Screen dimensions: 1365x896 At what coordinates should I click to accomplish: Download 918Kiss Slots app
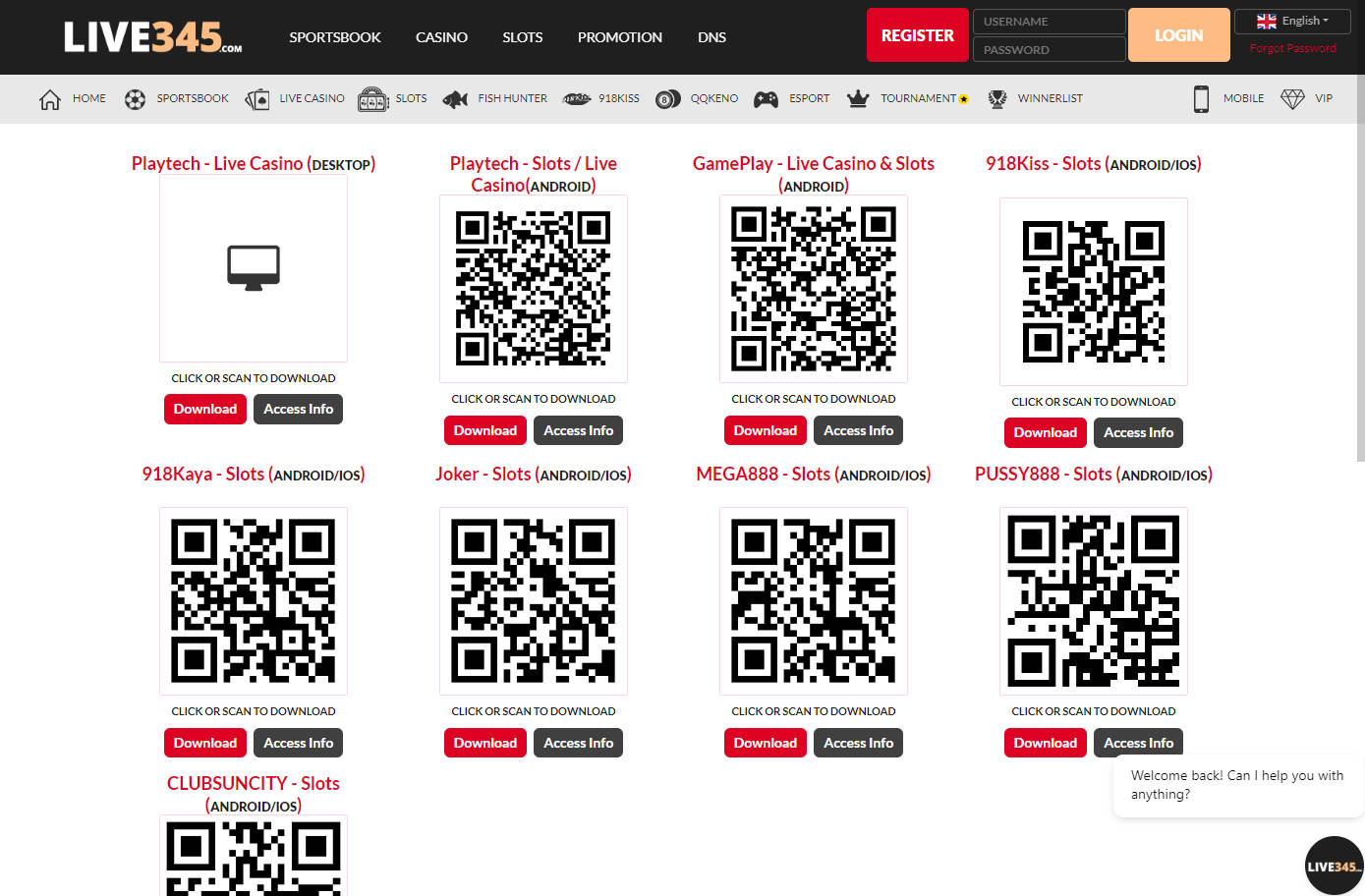[1046, 432]
